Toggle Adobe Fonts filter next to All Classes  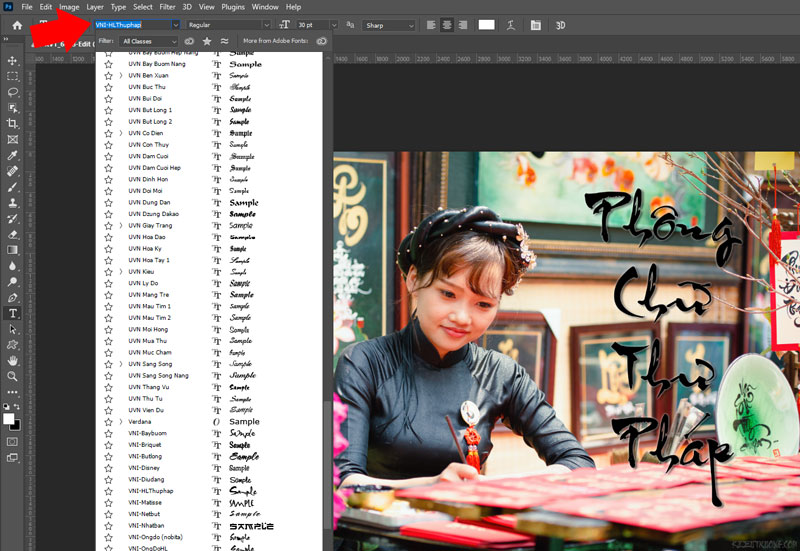(x=189, y=41)
